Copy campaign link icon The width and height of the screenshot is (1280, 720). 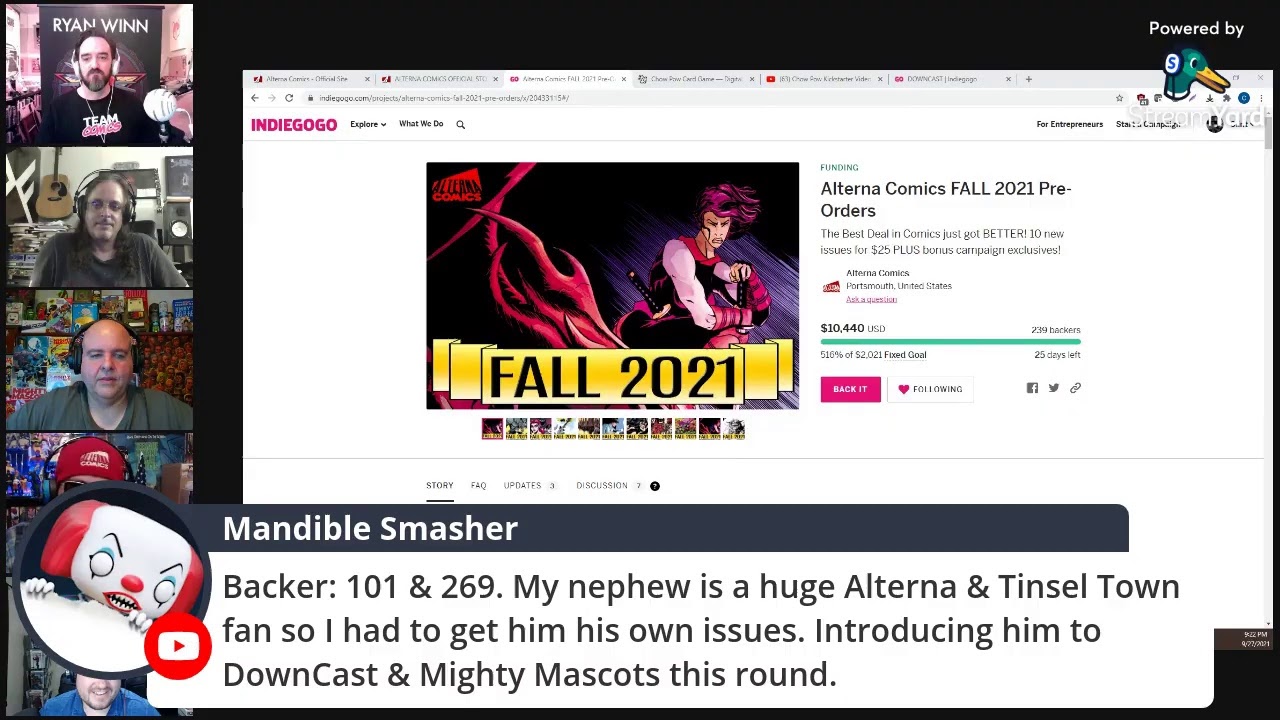pos(1075,388)
